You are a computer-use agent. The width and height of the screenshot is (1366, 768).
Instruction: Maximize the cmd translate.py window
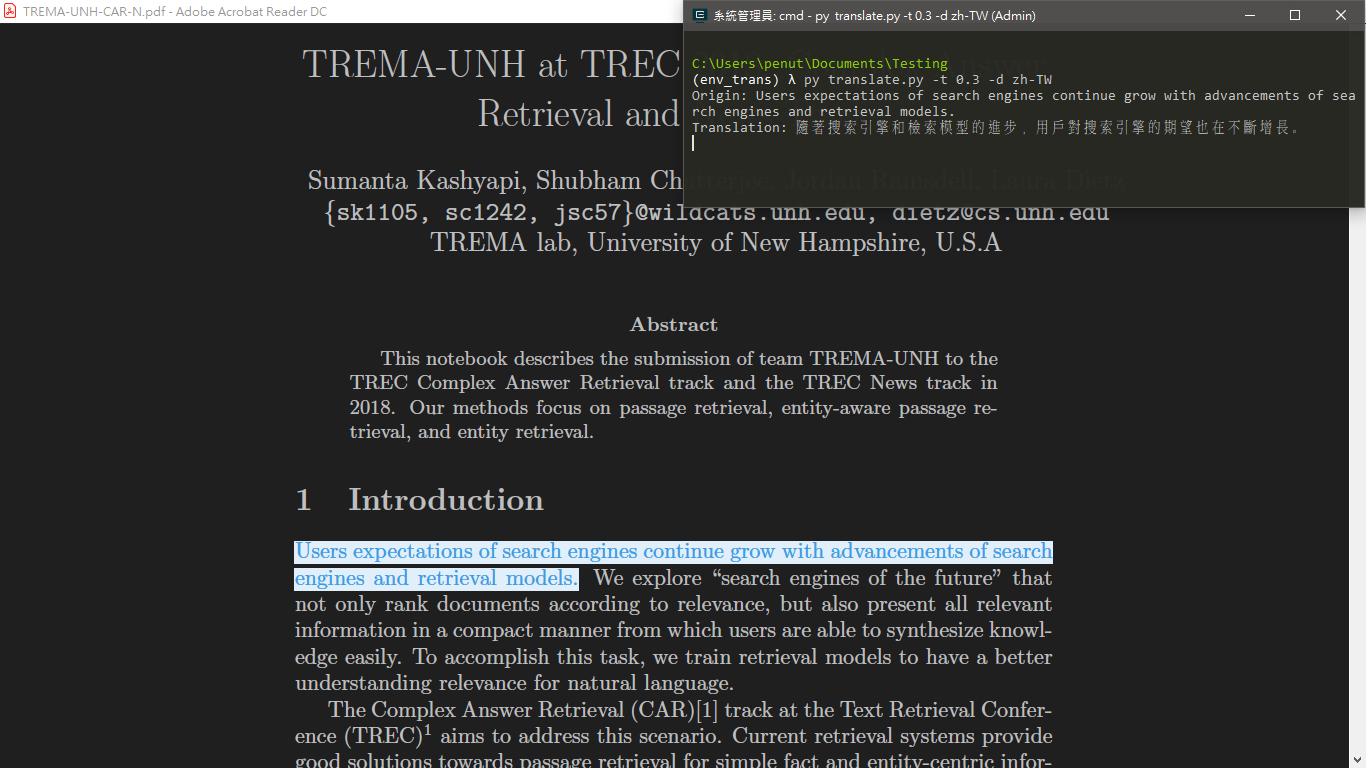[x=1295, y=15]
